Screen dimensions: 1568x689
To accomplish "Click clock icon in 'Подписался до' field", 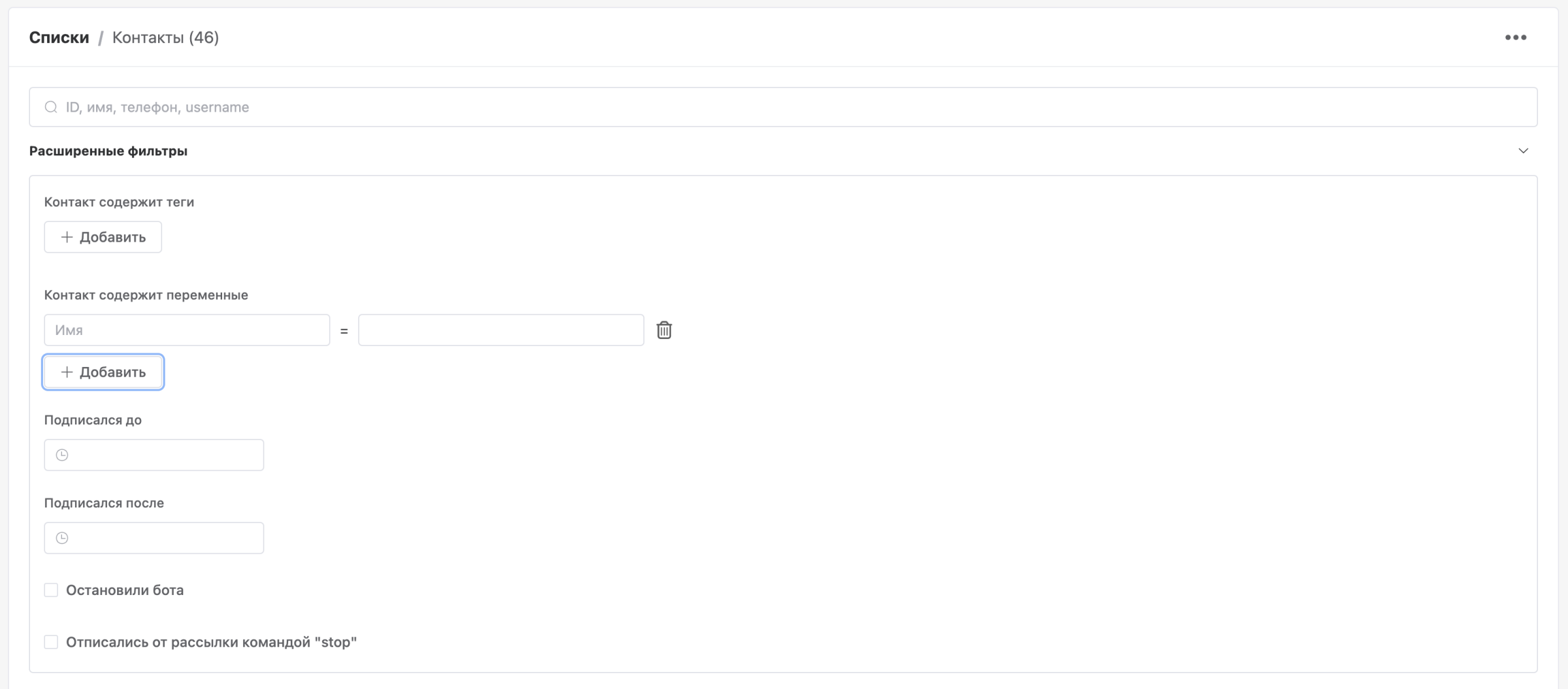I will point(62,455).
